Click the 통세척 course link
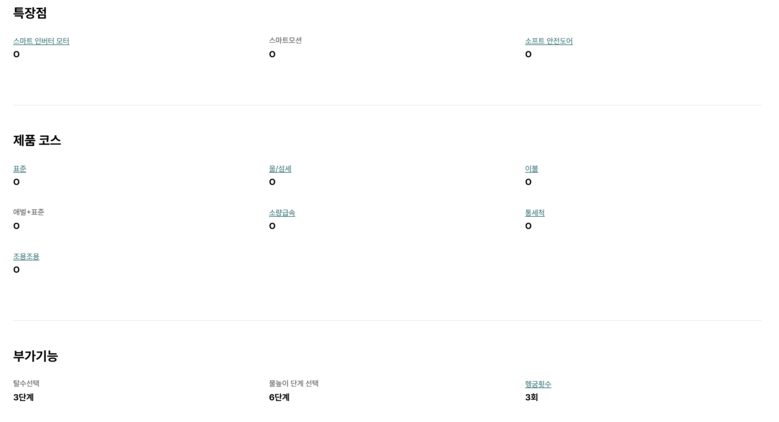Screen dimensions: 779x422 535,212
